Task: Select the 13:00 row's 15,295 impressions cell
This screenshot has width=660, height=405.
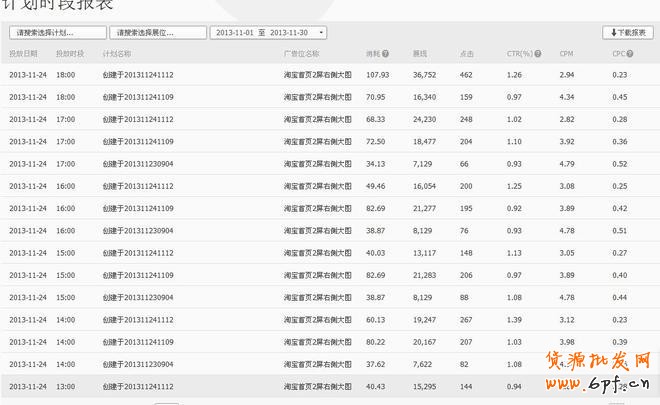Action: tap(424, 386)
